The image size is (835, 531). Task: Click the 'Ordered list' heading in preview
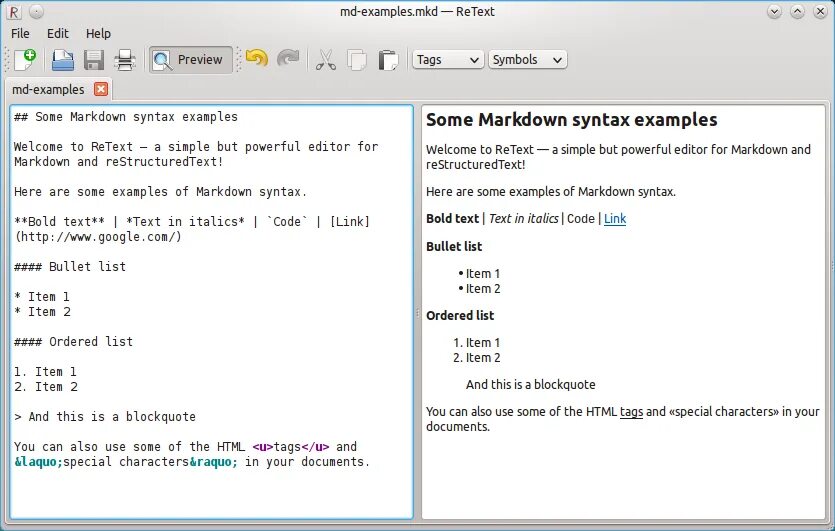click(x=460, y=316)
